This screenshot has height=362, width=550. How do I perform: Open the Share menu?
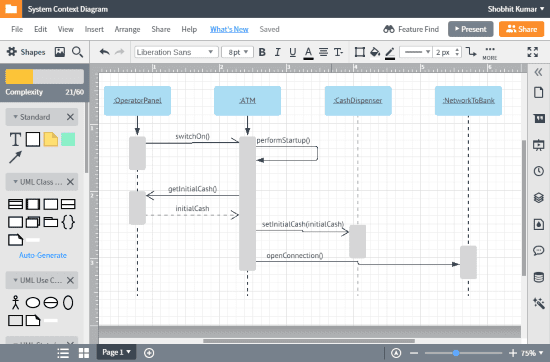click(x=161, y=29)
